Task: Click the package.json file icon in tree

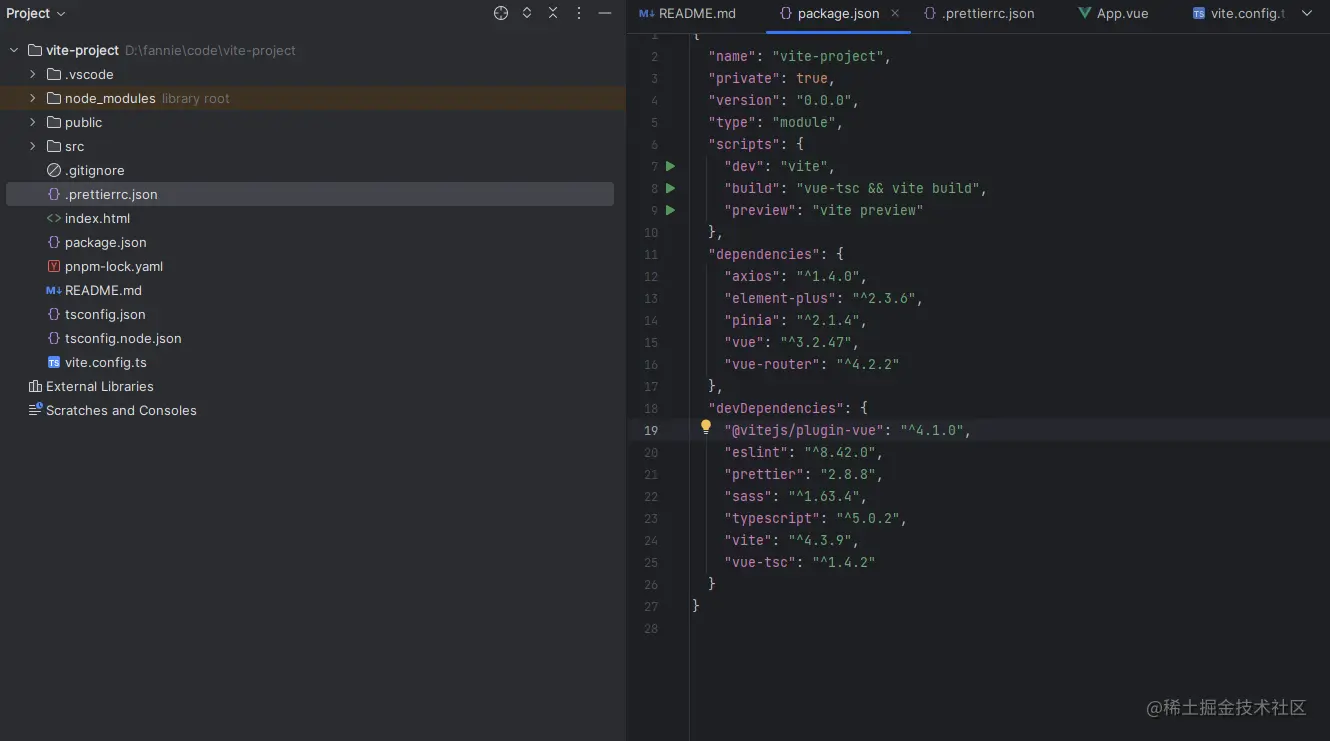Action: [54, 242]
